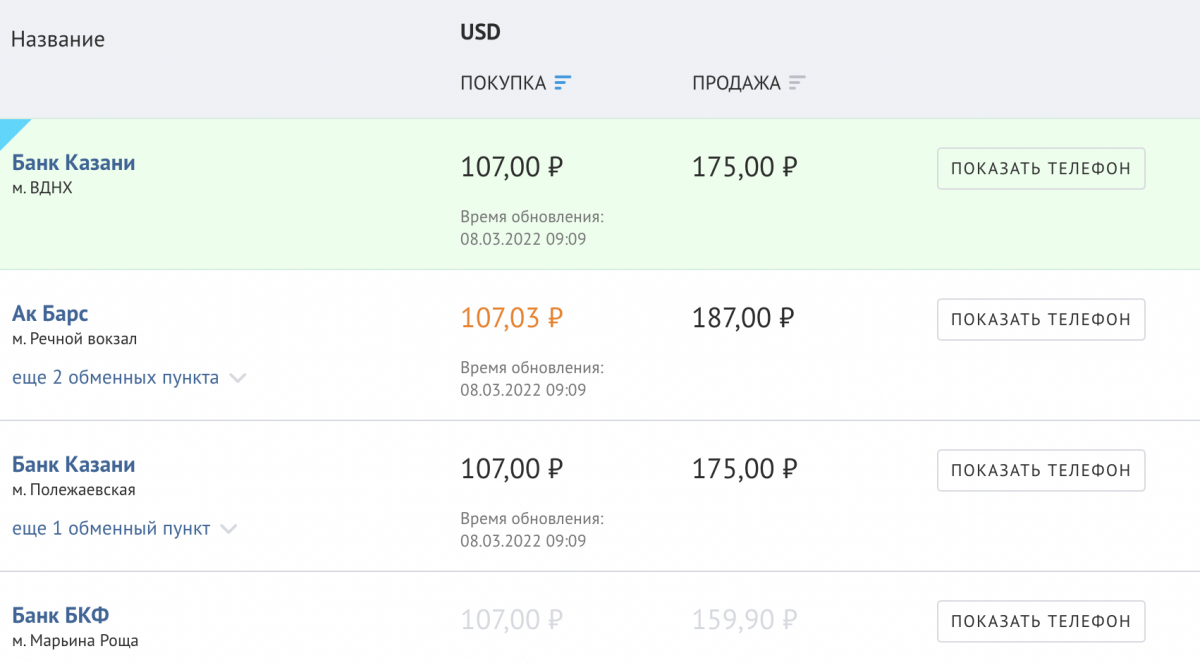Click the Название column header
The height and width of the screenshot is (663, 1200).
(57, 40)
